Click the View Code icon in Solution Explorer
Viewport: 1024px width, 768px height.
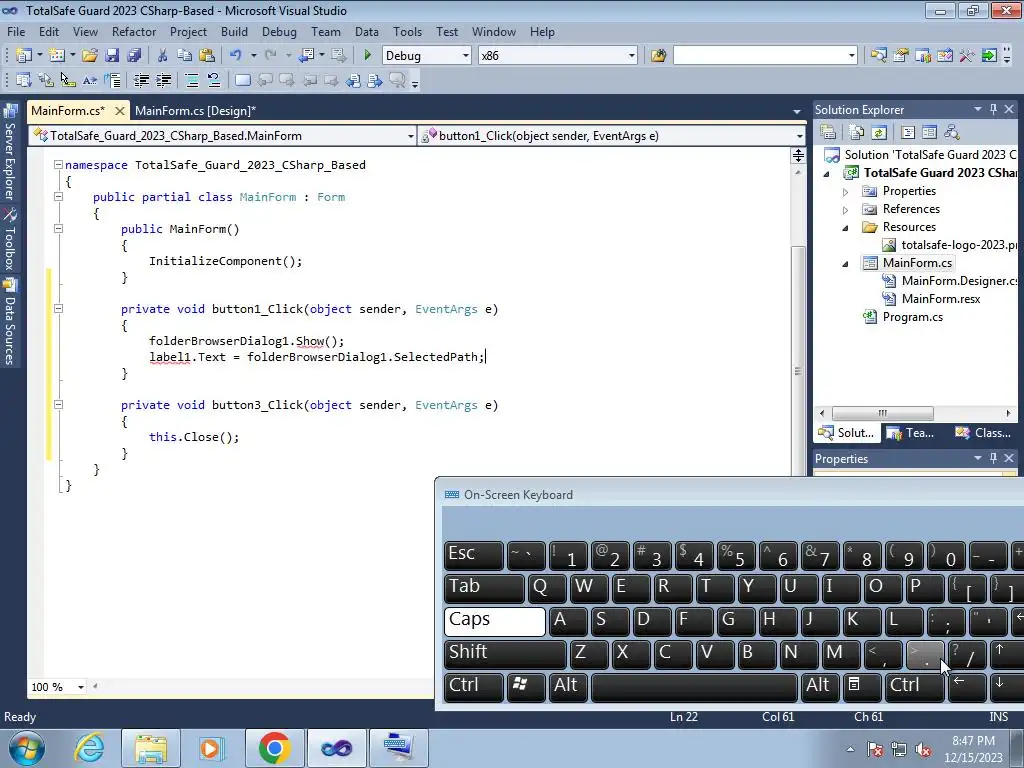click(x=908, y=133)
